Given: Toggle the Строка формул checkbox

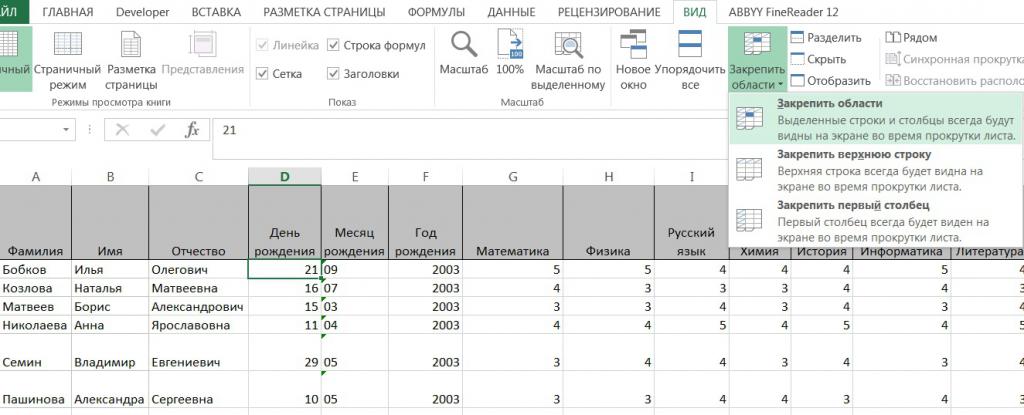Looking at the screenshot, I should (377, 45).
